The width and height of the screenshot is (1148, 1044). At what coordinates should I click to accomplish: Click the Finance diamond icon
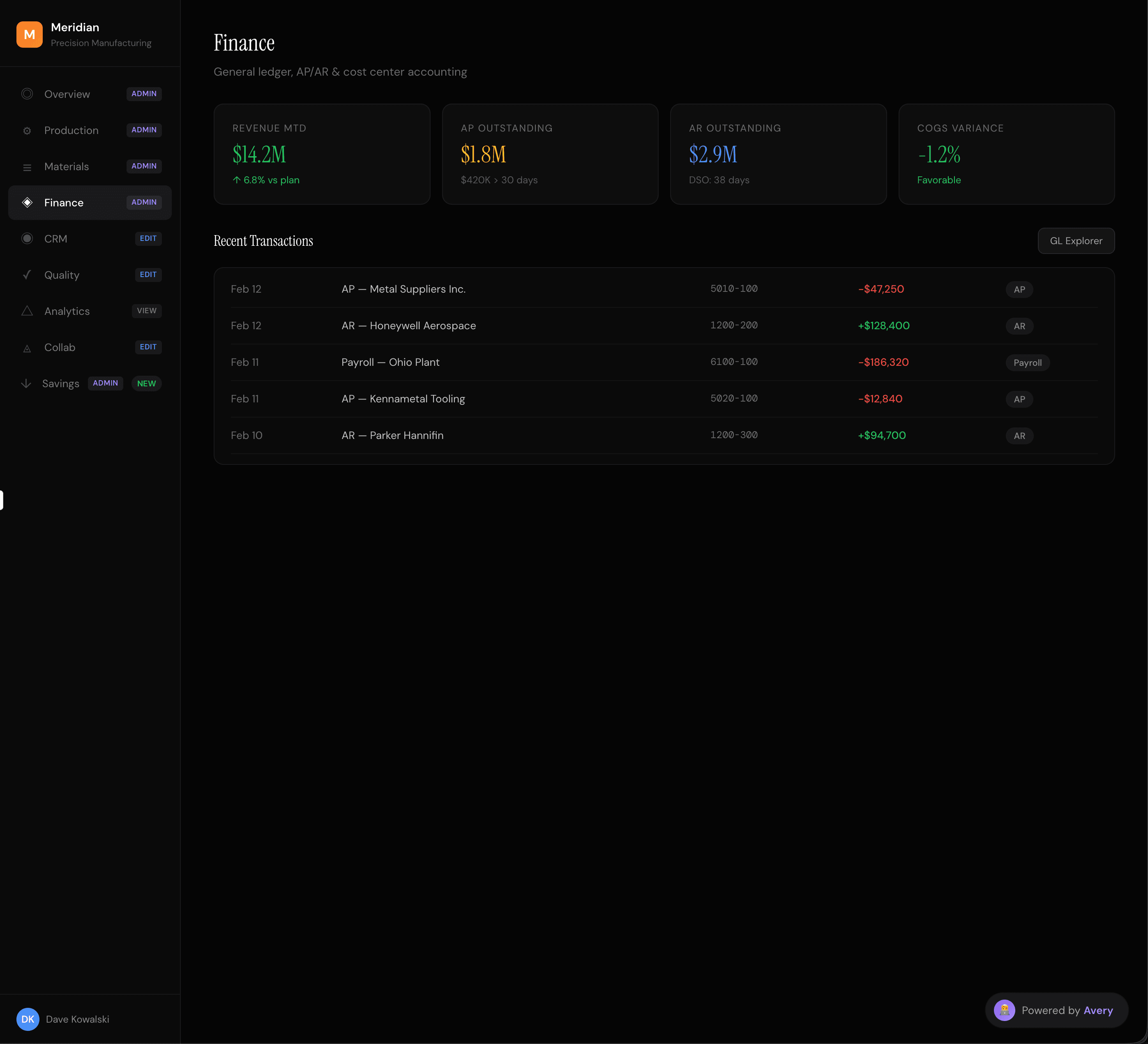(27, 203)
